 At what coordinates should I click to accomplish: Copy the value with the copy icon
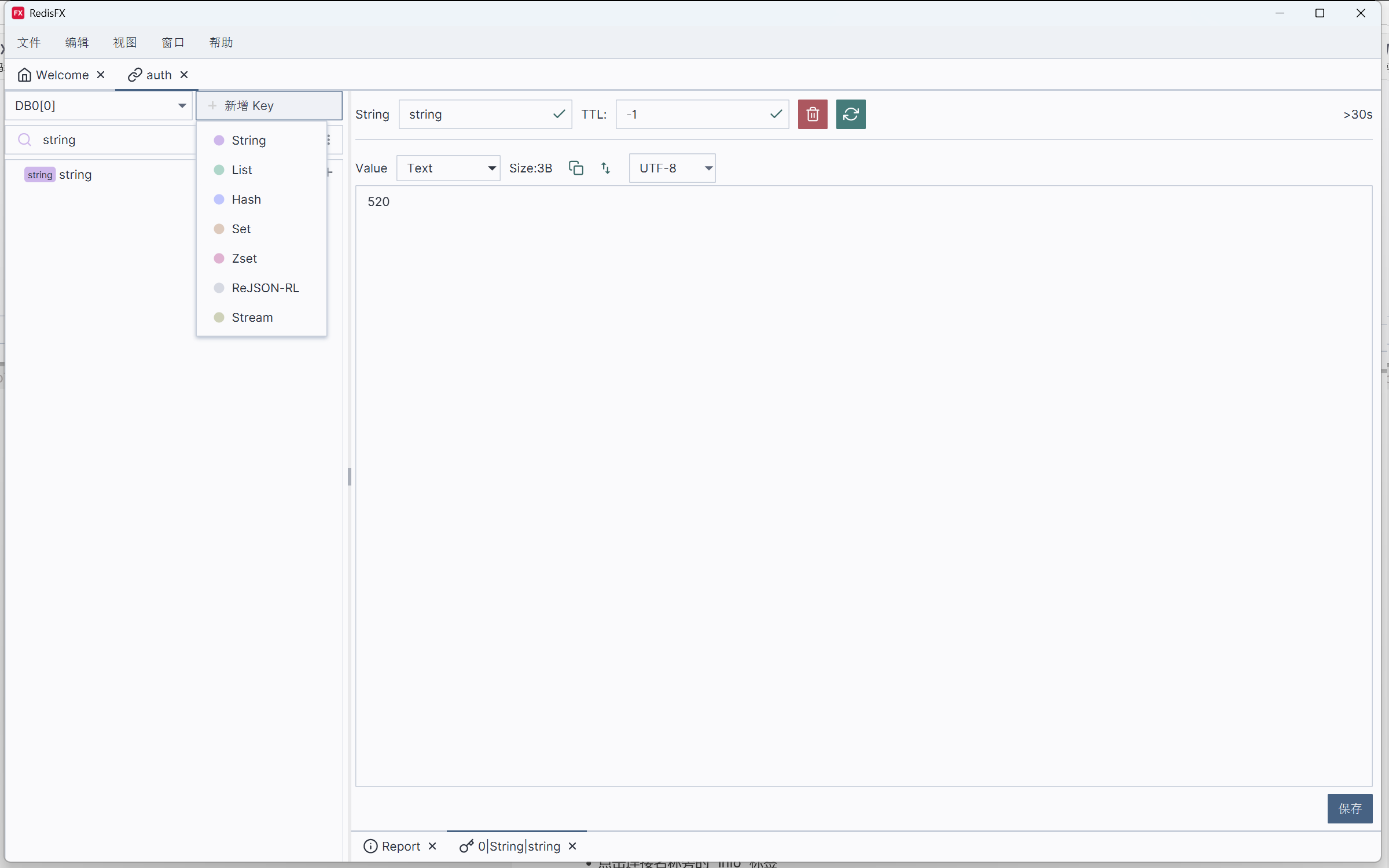pos(576,168)
